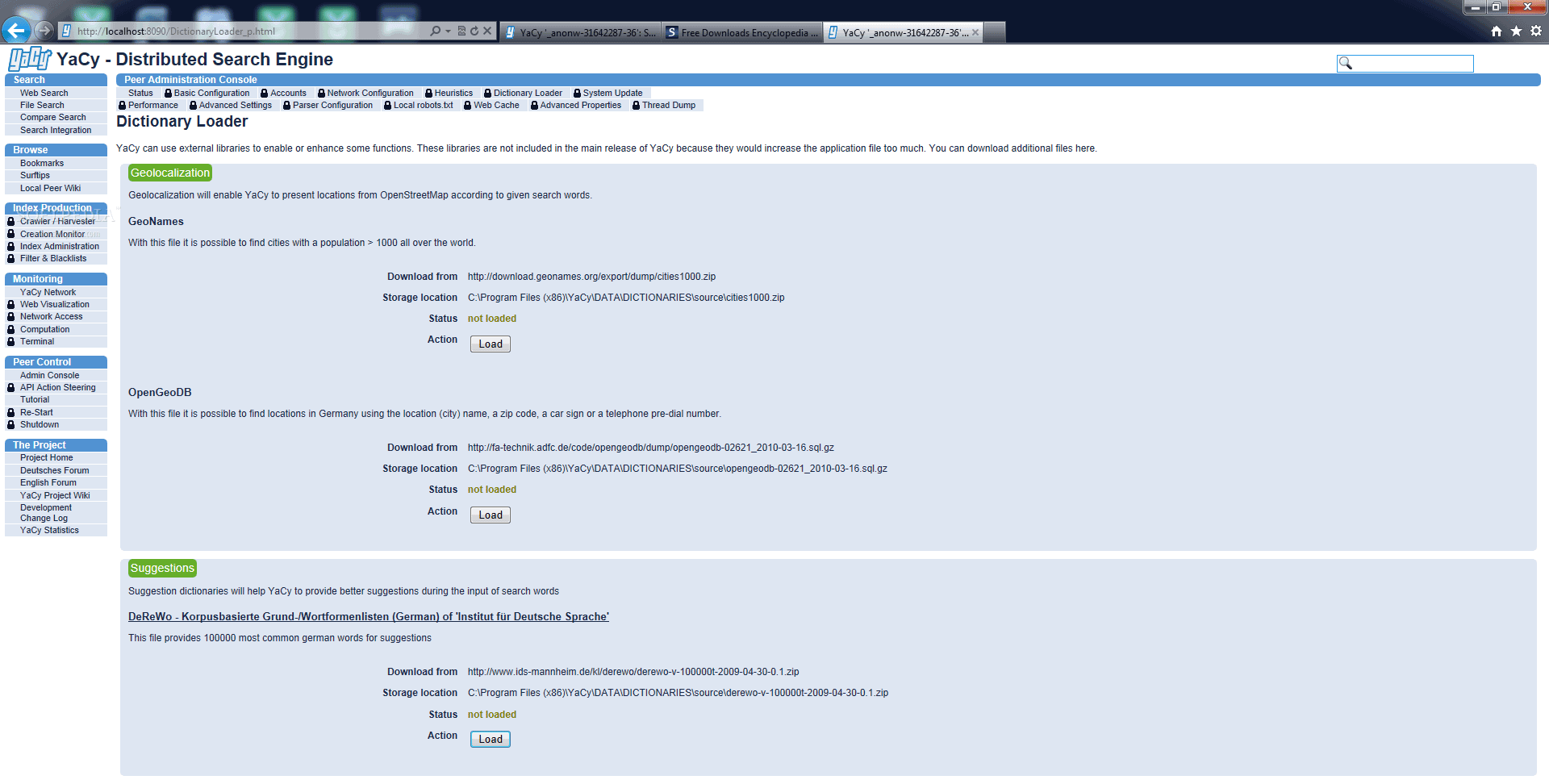The height and width of the screenshot is (784, 1549).
Task: Open YaCy Project Wiki link
Action: coord(55,495)
